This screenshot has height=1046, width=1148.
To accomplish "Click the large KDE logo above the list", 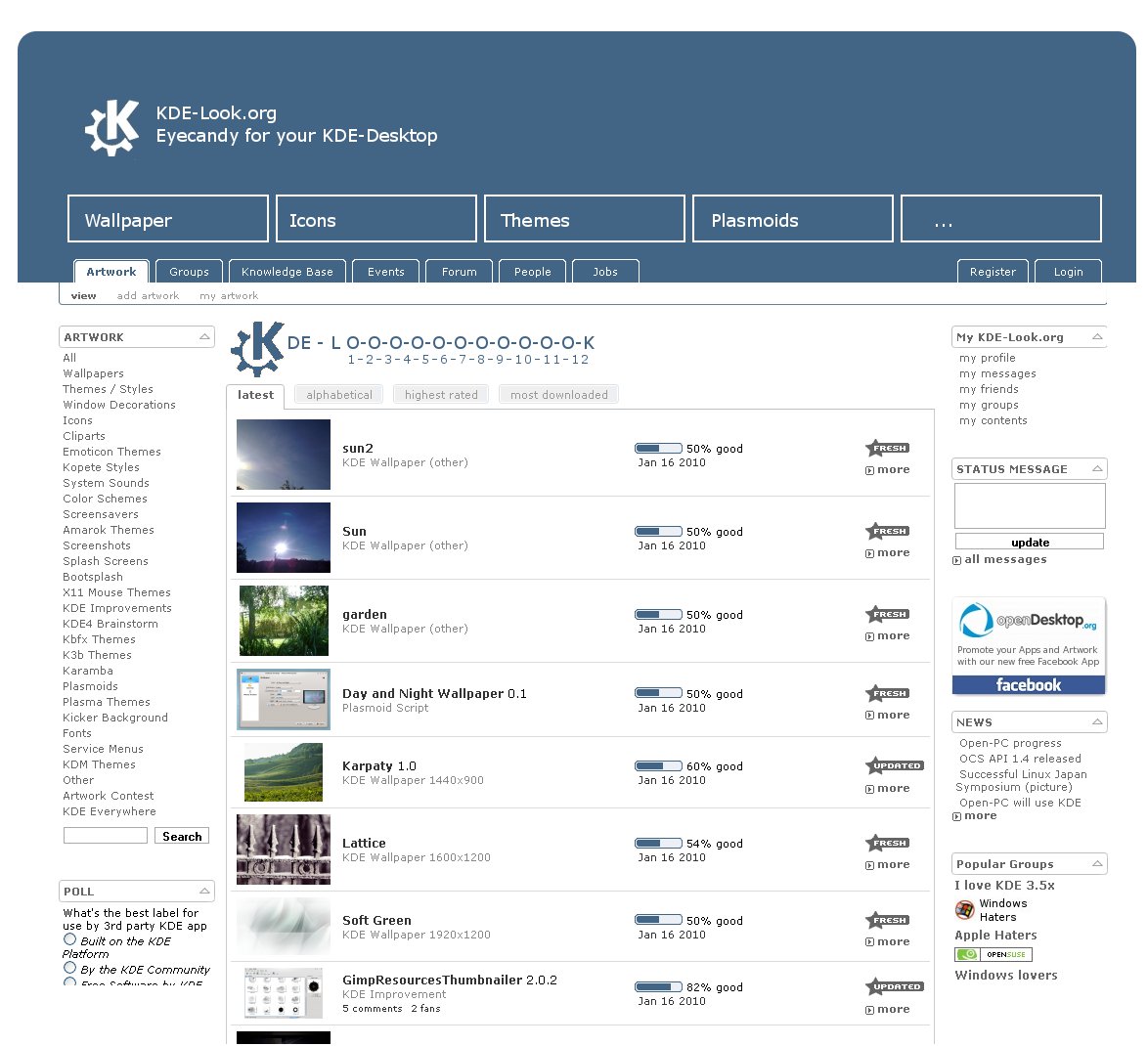I will pos(257,348).
